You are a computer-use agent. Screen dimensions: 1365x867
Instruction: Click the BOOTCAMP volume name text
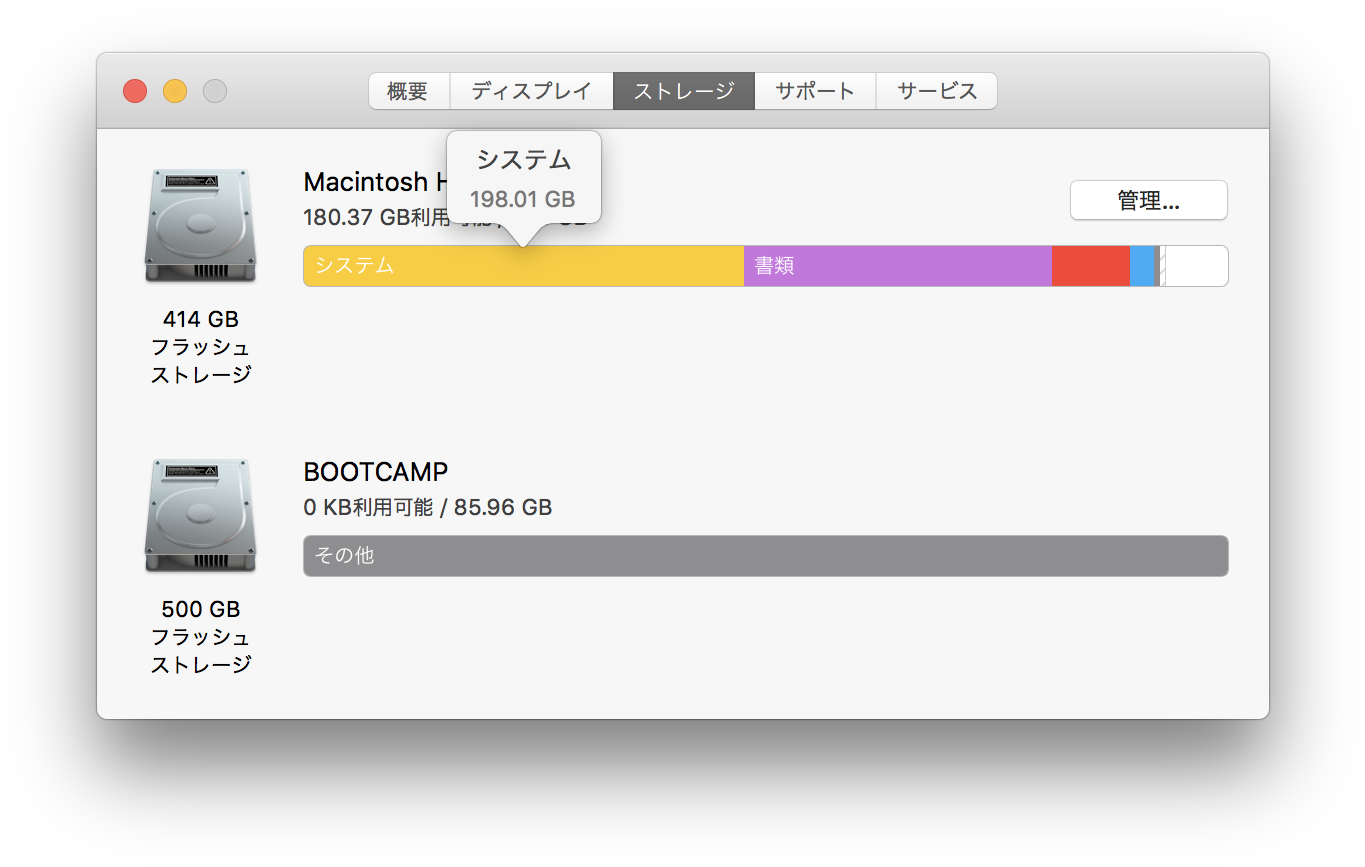tap(375, 472)
